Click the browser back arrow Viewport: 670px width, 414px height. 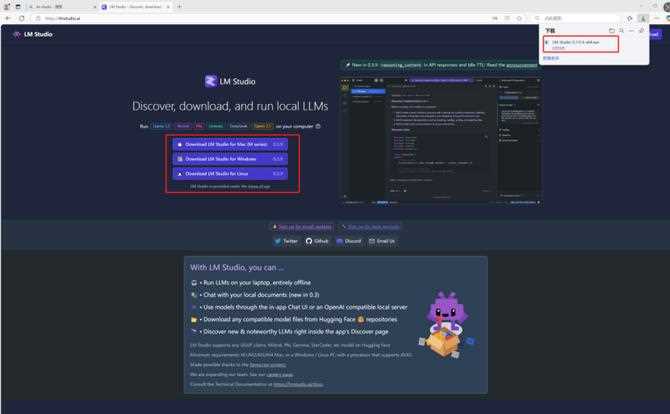click(x=8, y=18)
